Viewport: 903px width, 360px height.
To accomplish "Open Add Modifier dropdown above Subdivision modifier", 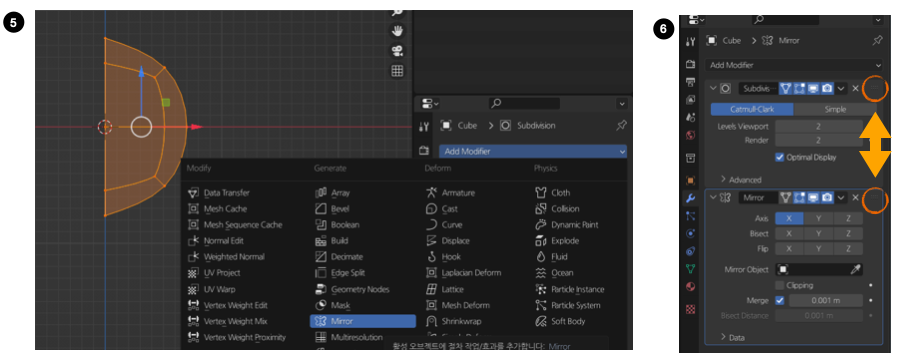I will pyautogui.click(x=794, y=65).
